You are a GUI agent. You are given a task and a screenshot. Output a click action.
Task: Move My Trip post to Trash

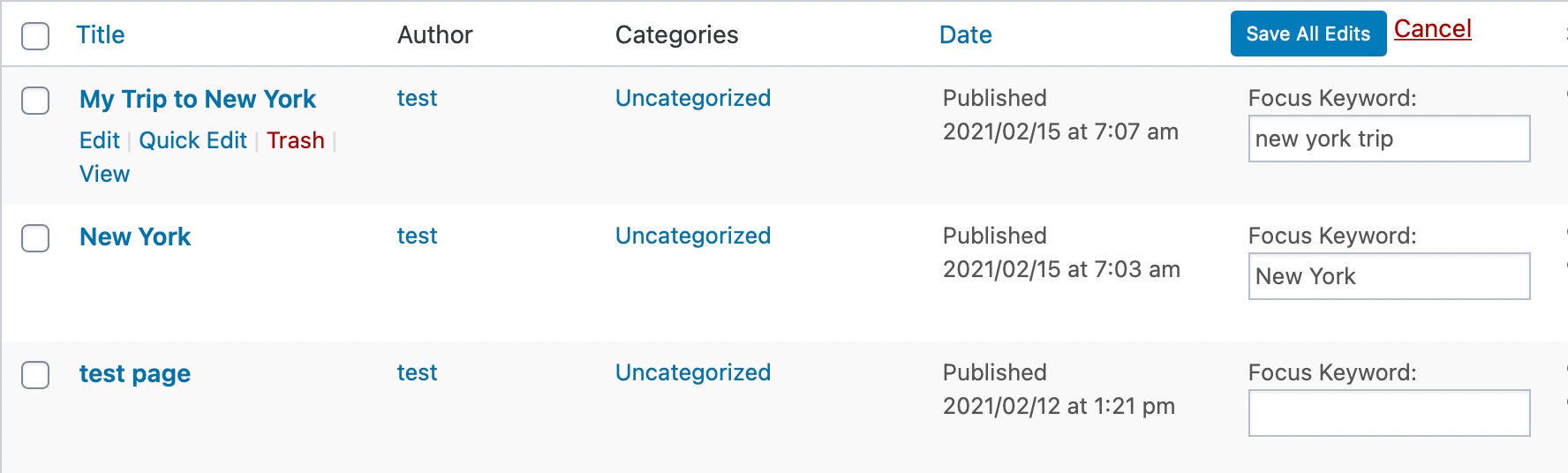click(296, 140)
